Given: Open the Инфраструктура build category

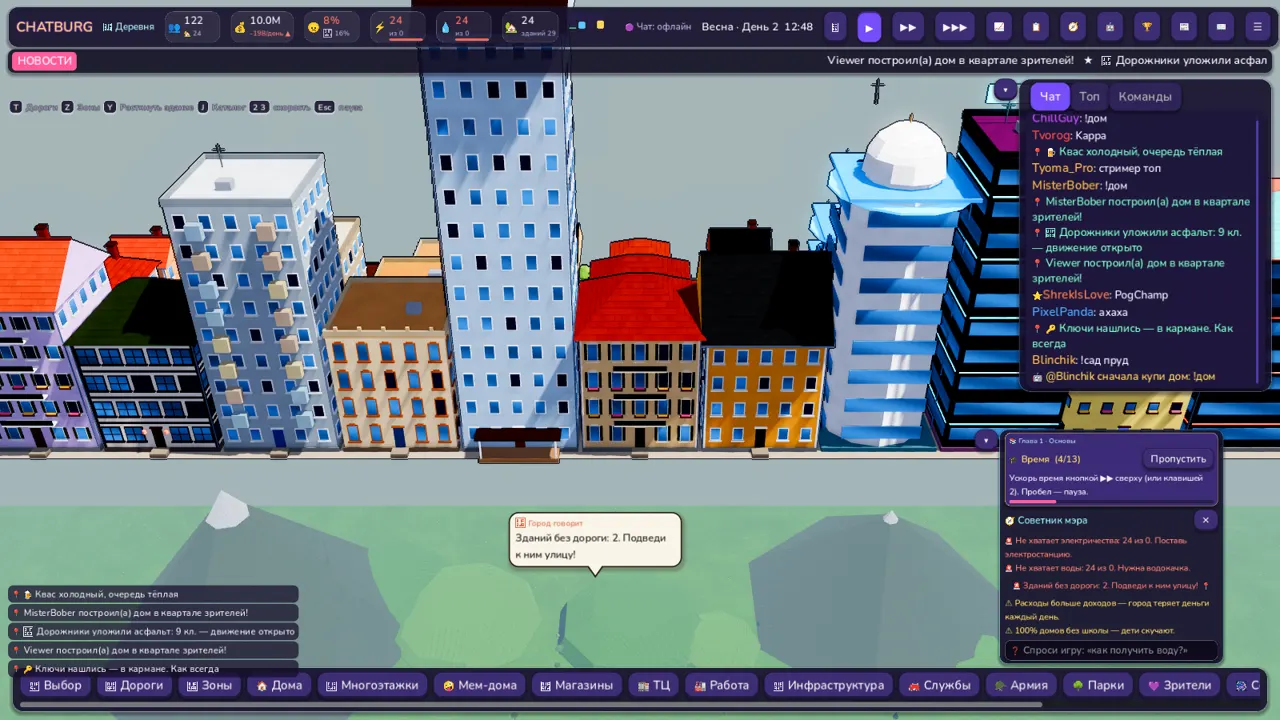Looking at the screenshot, I should (x=829, y=686).
